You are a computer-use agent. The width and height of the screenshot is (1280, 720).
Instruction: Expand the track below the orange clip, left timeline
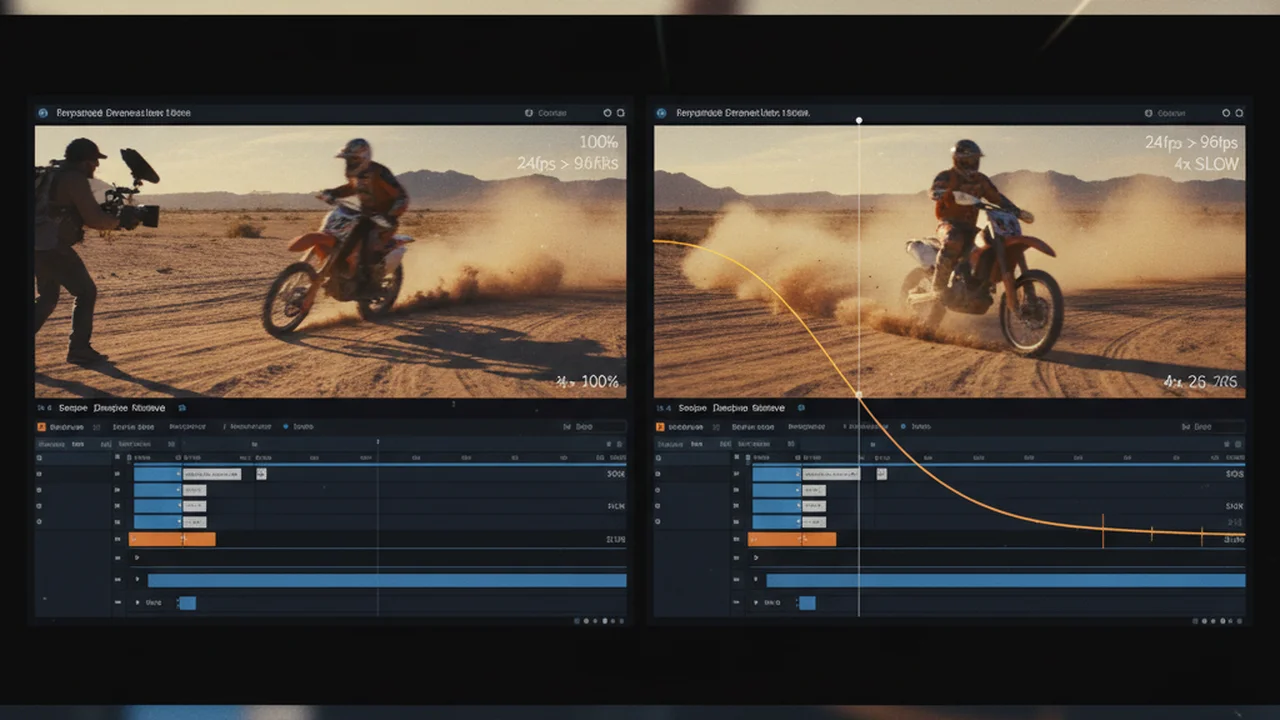click(138, 557)
